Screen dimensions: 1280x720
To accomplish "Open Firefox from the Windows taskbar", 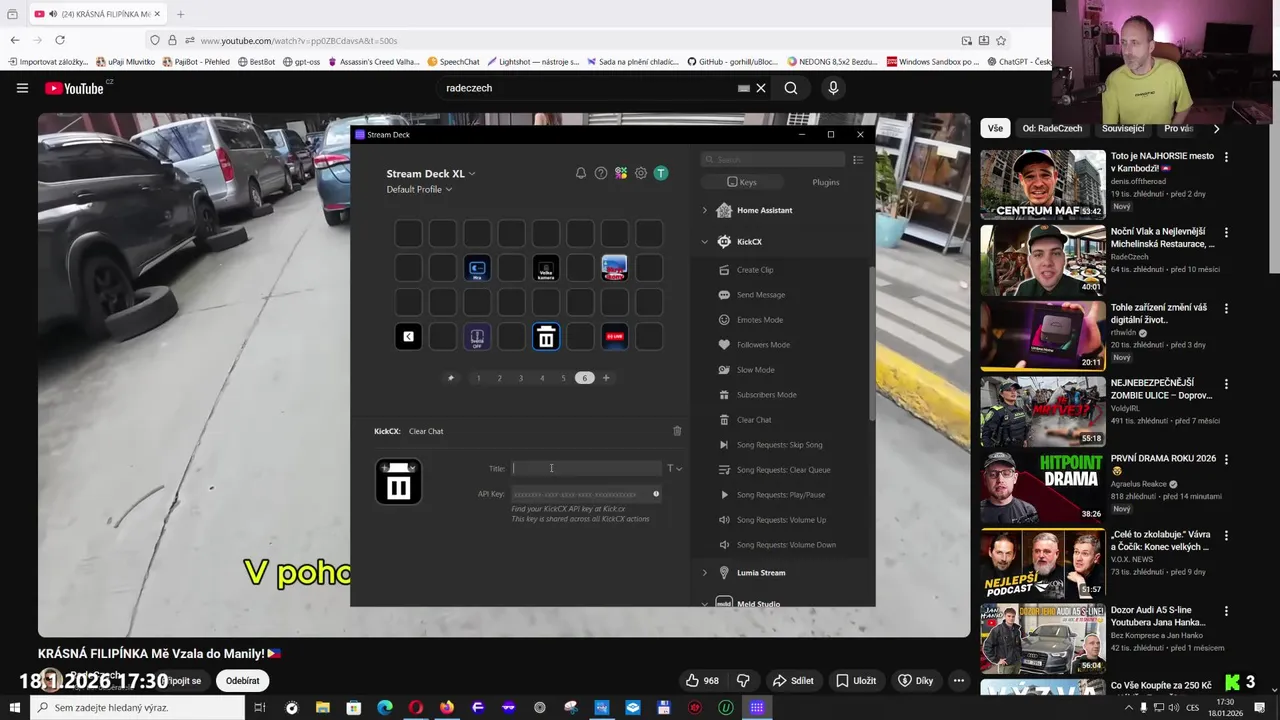I will [x=447, y=708].
